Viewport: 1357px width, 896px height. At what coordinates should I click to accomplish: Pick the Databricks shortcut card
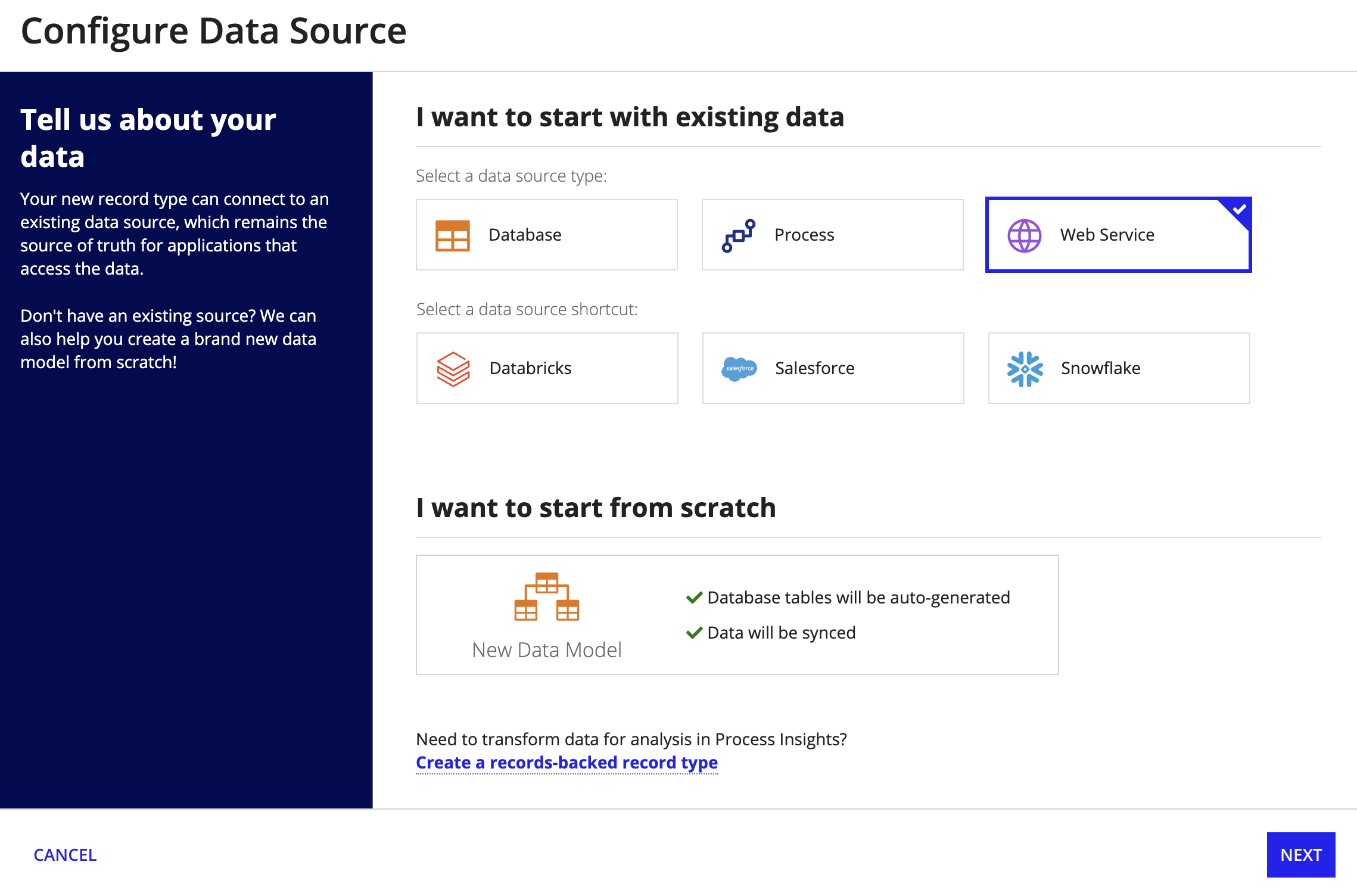(547, 368)
